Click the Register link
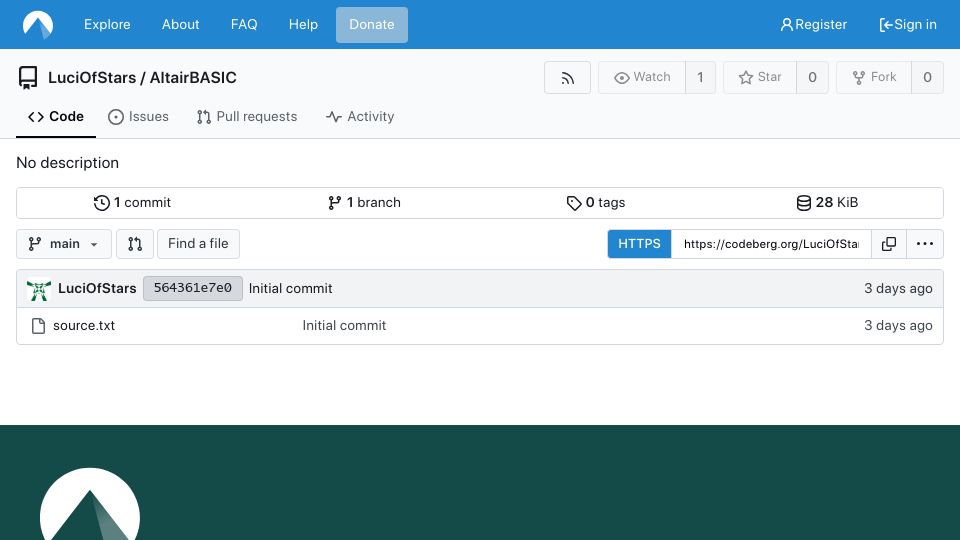Viewport: 960px width, 540px height. click(x=814, y=24)
